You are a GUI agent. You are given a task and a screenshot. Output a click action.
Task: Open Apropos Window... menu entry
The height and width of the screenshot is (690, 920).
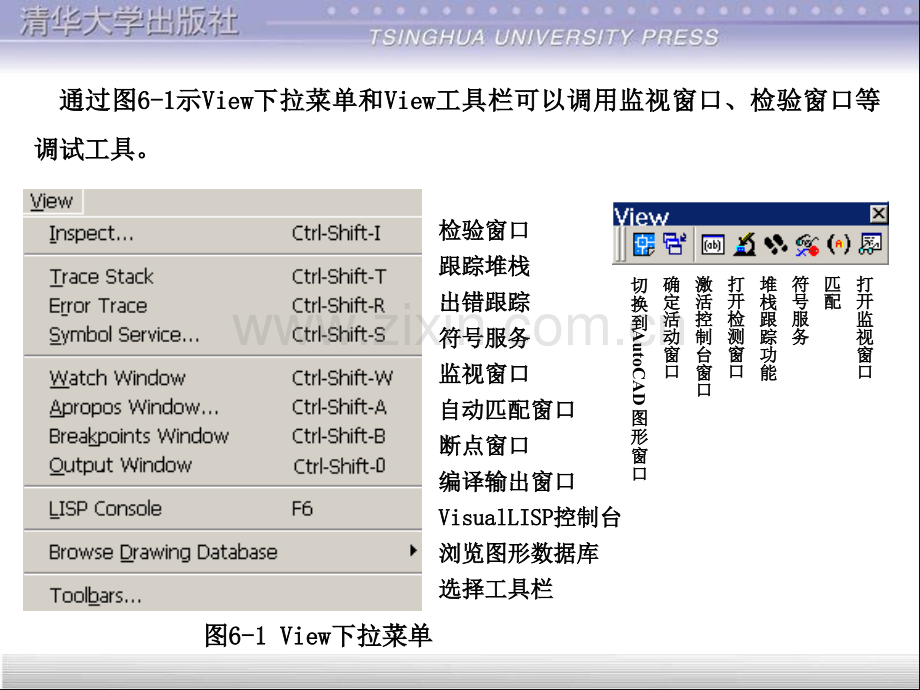222,407
